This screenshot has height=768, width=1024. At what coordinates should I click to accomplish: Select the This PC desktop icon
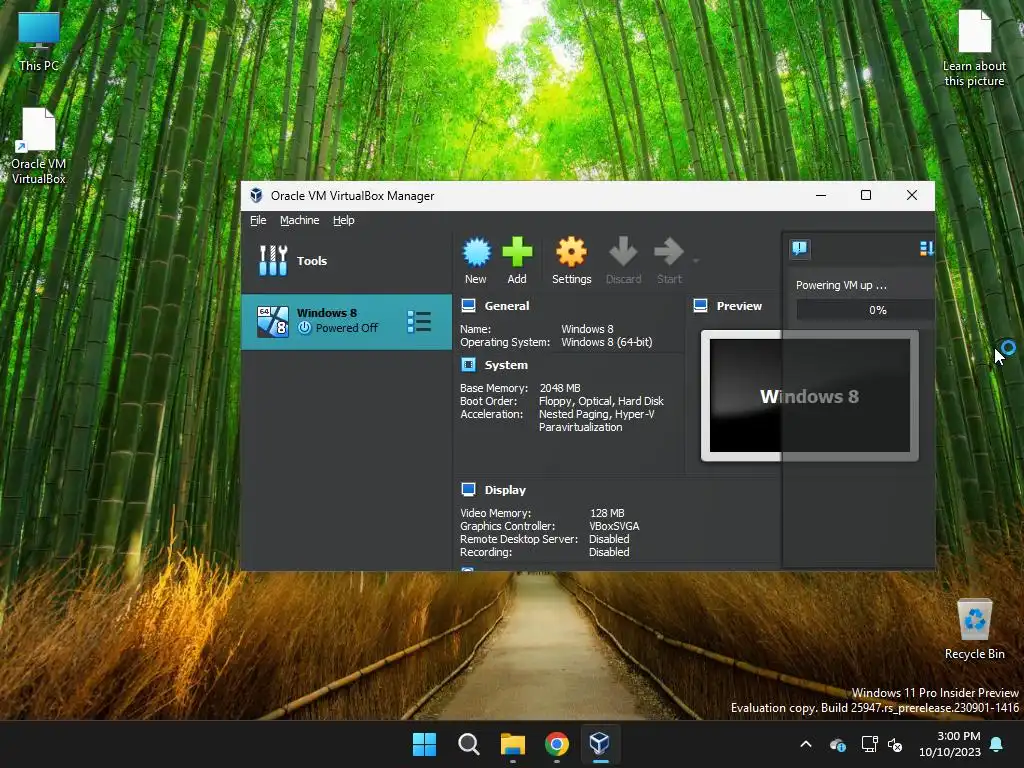pyautogui.click(x=39, y=41)
